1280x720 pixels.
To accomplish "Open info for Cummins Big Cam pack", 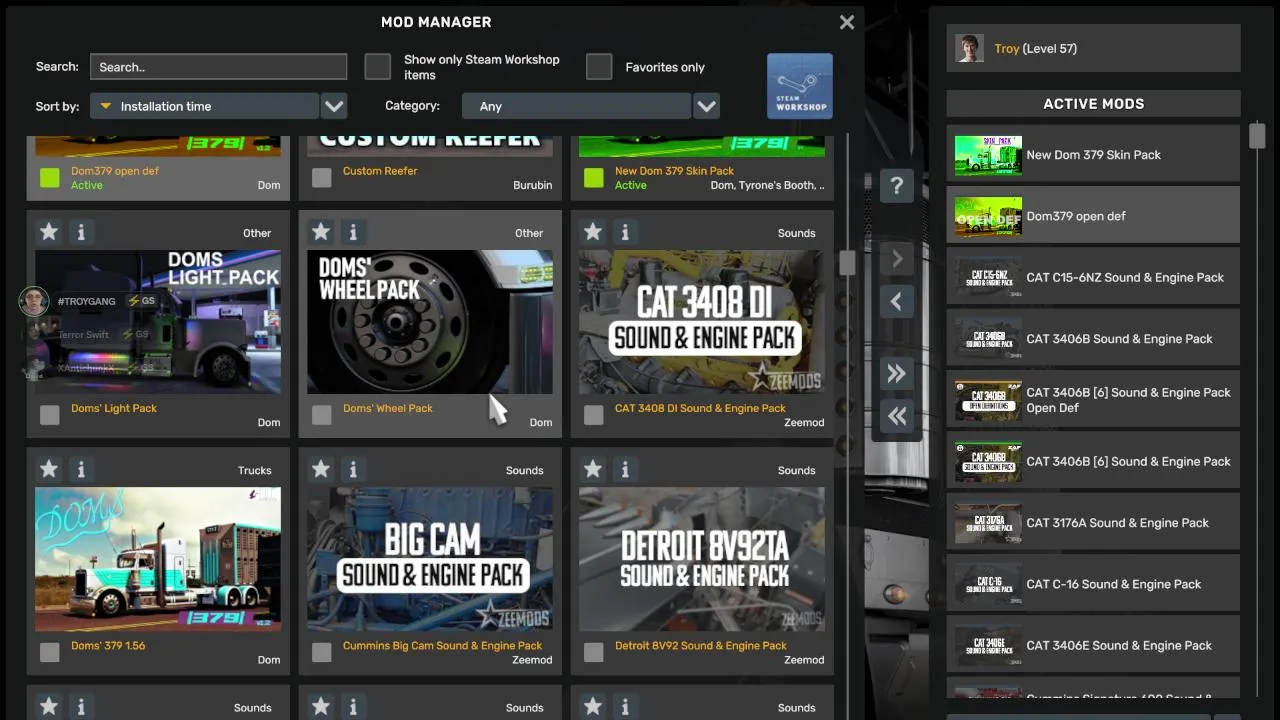I will point(353,469).
